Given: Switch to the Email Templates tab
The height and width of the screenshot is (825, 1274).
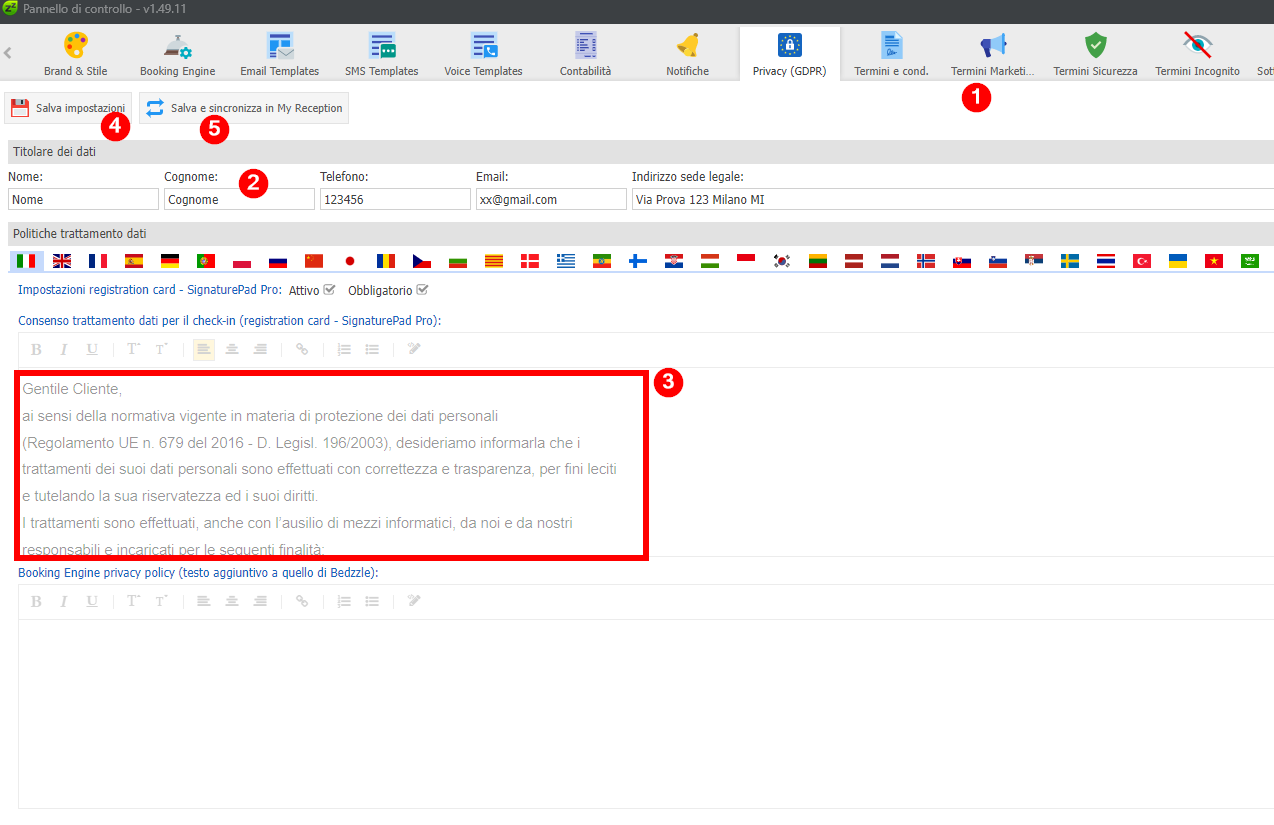Looking at the screenshot, I should click(280, 54).
